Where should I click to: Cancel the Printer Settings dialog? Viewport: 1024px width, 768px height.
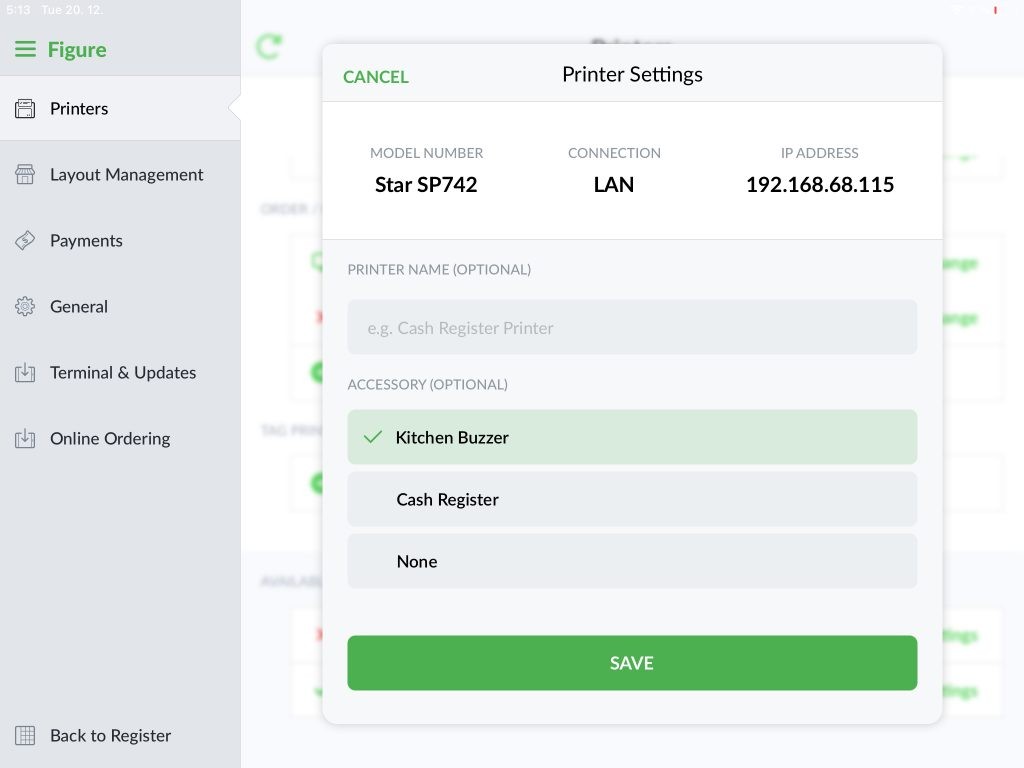(376, 77)
